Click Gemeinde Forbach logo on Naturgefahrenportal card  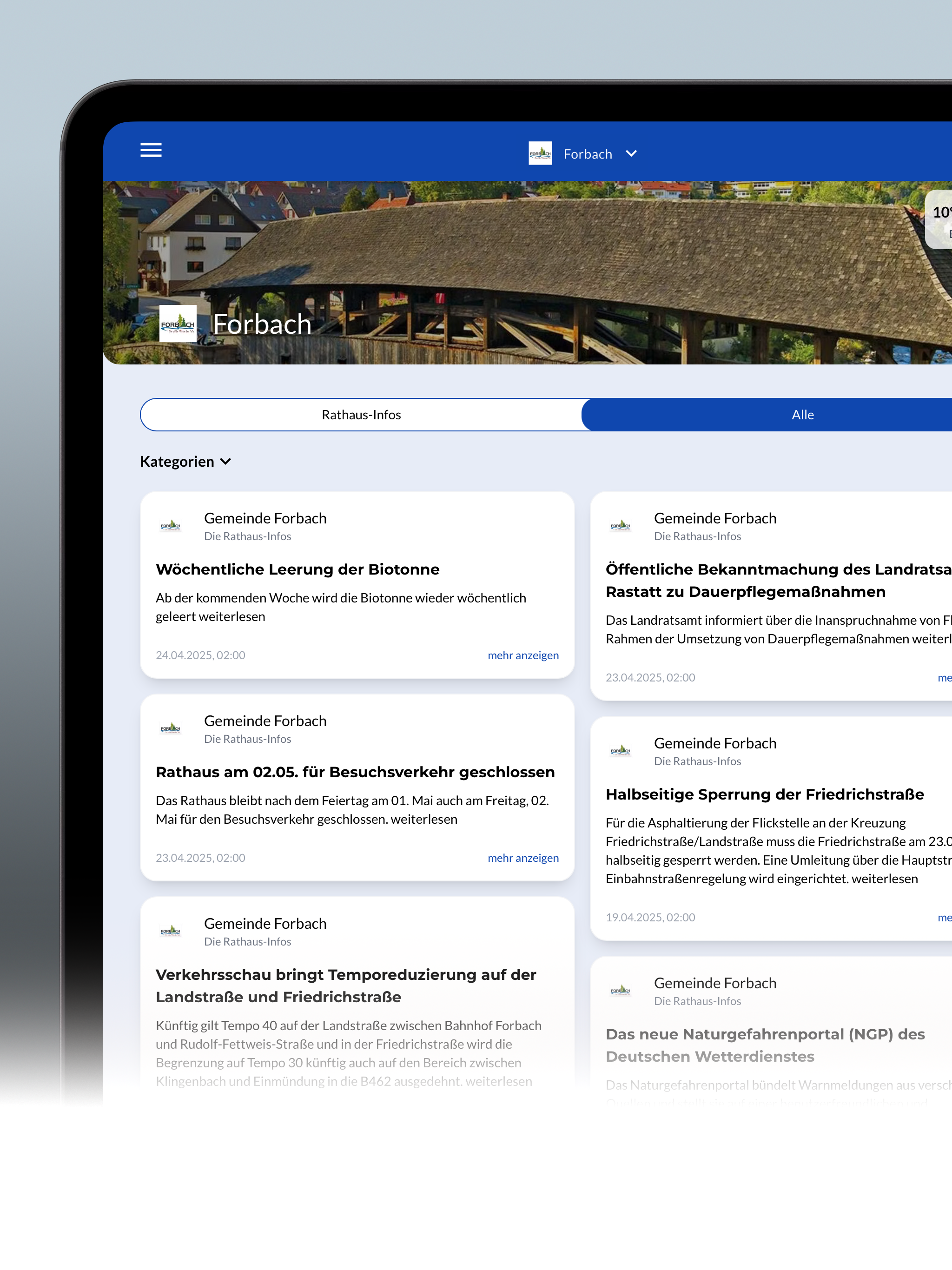click(x=621, y=991)
